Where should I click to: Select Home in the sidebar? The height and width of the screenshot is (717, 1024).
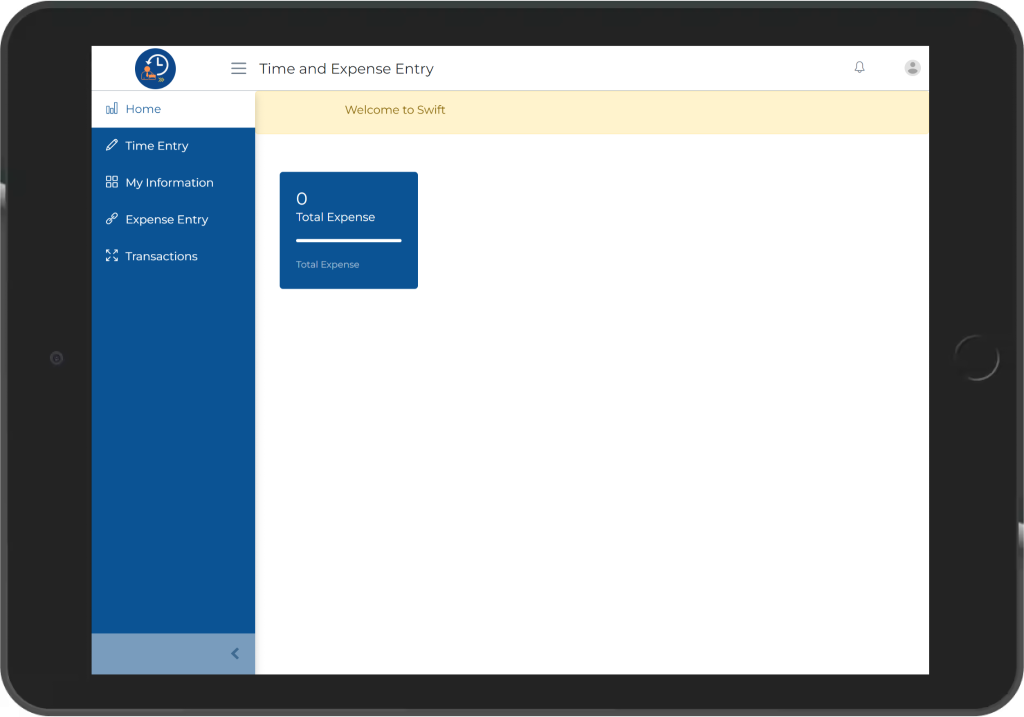pyautogui.click(x=143, y=109)
